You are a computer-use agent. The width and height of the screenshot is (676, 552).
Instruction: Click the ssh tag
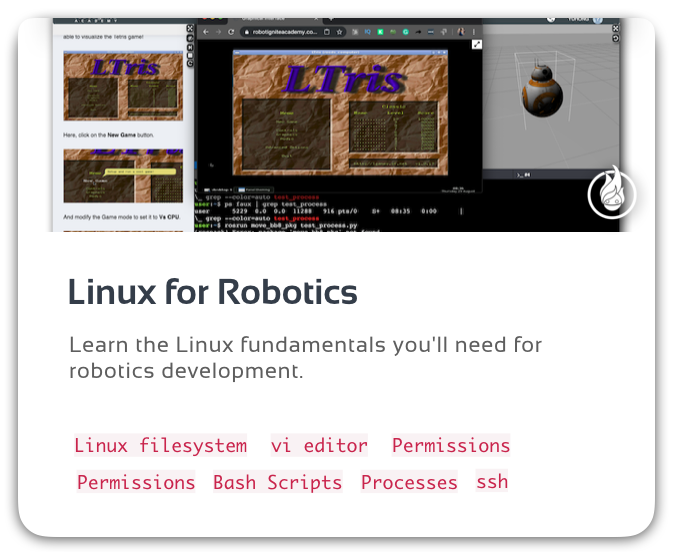492,482
